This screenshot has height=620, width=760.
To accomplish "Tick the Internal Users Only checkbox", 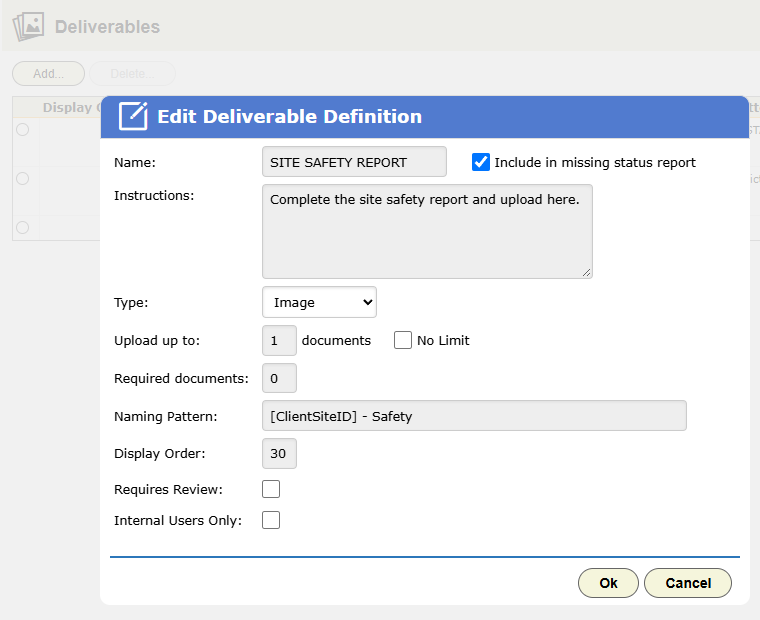I will 271,520.
